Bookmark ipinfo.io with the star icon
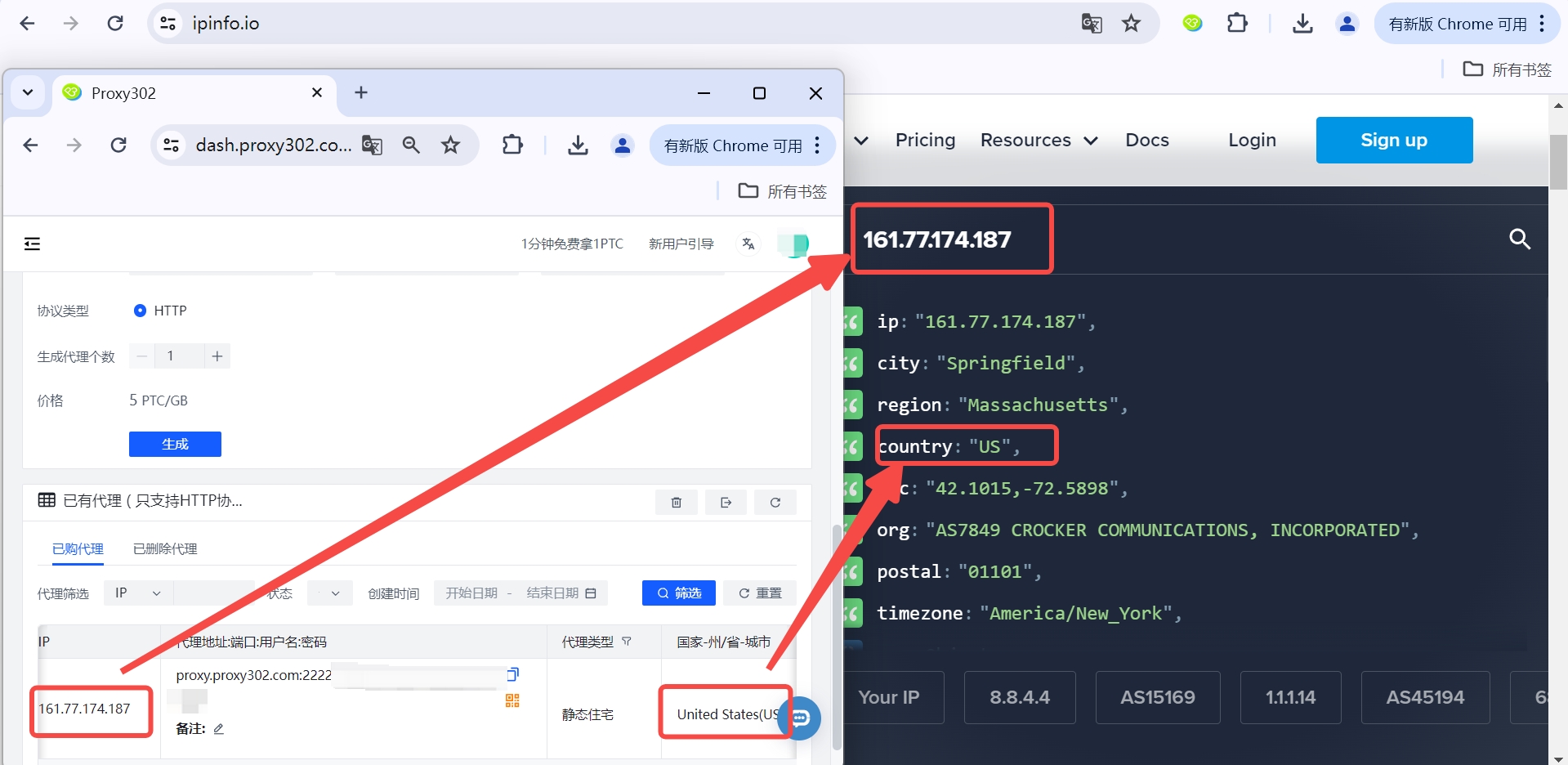The image size is (1568, 765). pyautogui.click(x=1131, y=24)
